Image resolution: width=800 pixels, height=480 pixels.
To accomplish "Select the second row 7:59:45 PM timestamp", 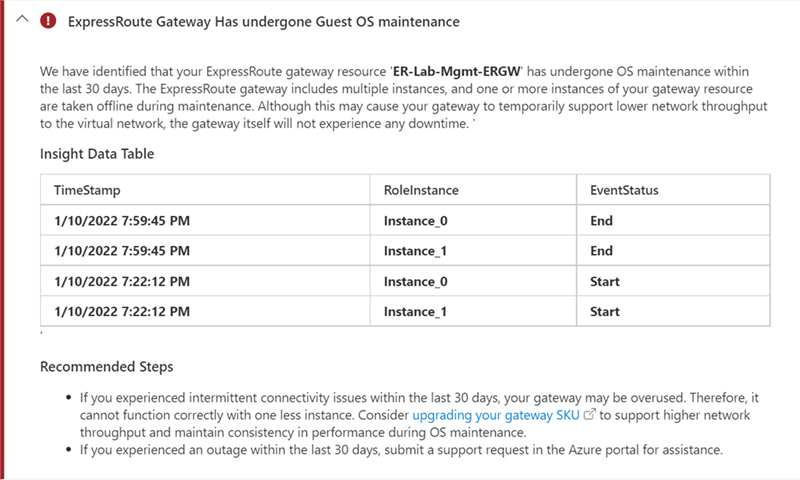I will 122,251.
